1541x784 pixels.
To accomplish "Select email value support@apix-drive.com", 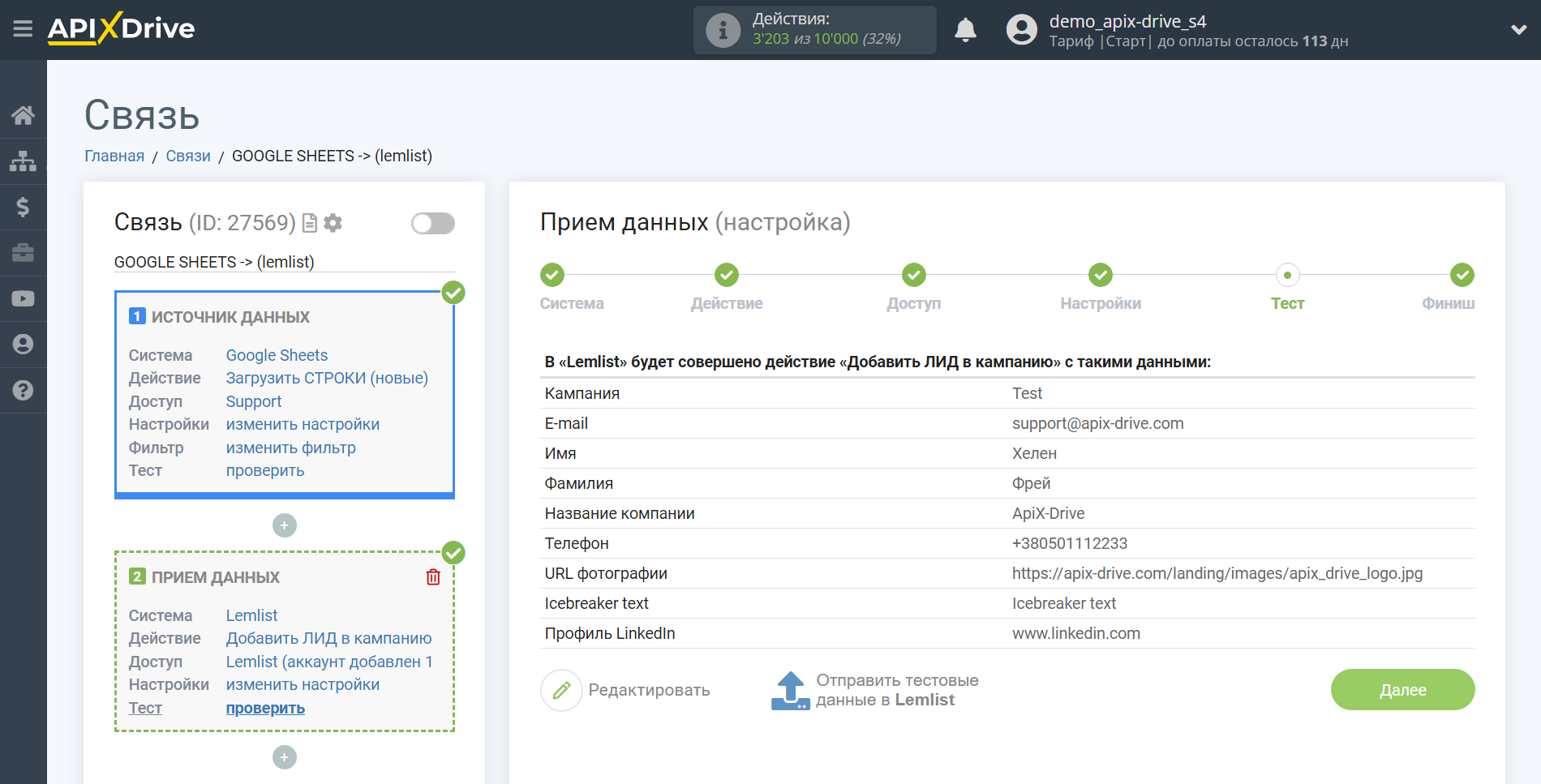I will point(1097,423).
